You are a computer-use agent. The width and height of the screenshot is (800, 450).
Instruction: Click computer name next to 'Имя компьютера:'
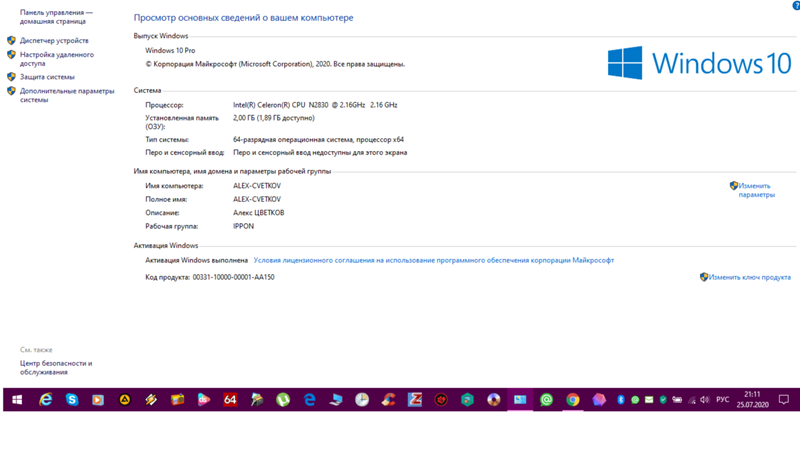click(257, 186)
